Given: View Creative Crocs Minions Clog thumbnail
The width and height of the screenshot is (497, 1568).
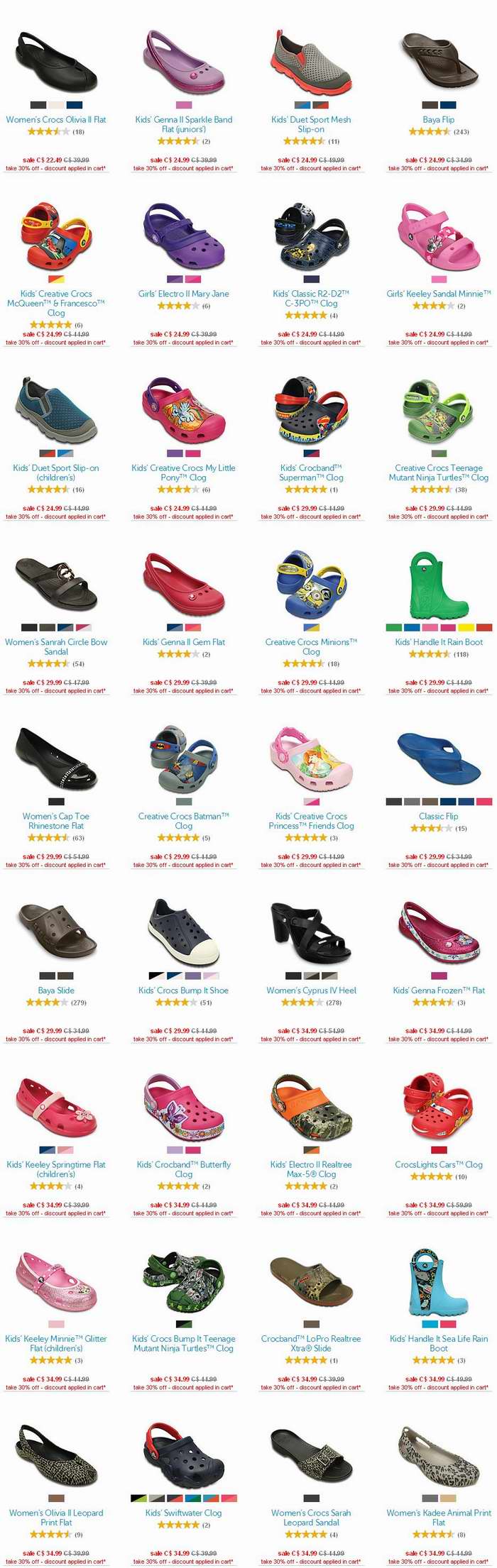Looking at the screenshot, I should (311, 584).
